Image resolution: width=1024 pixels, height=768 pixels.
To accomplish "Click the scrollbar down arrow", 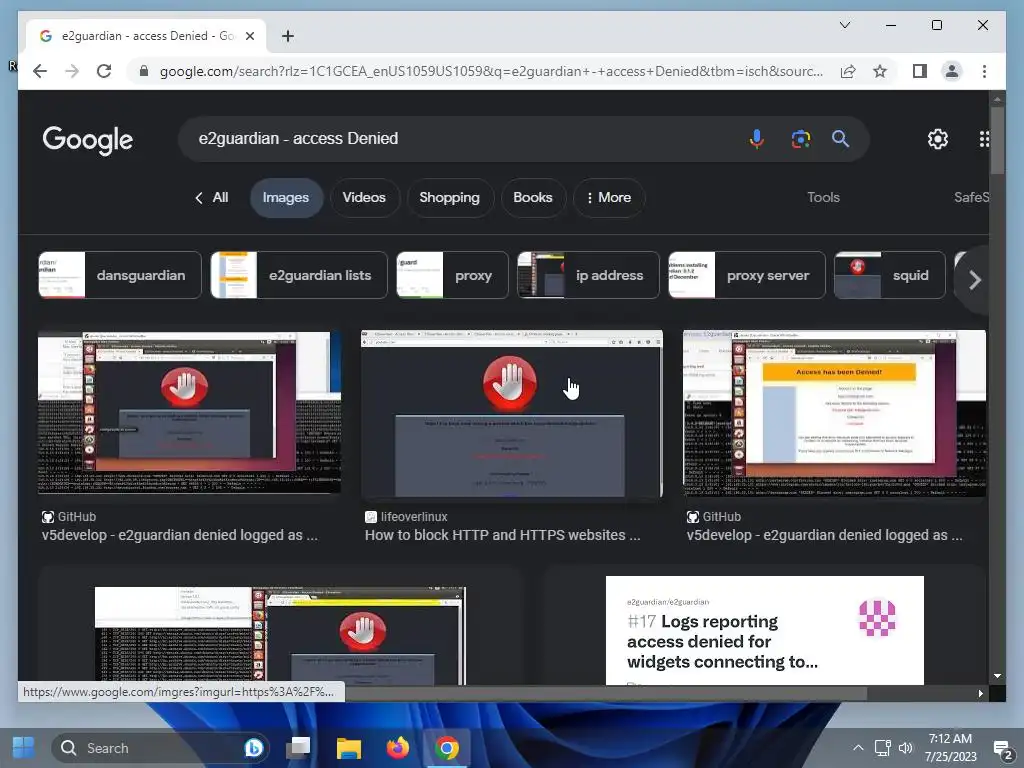I will point(997,677).
